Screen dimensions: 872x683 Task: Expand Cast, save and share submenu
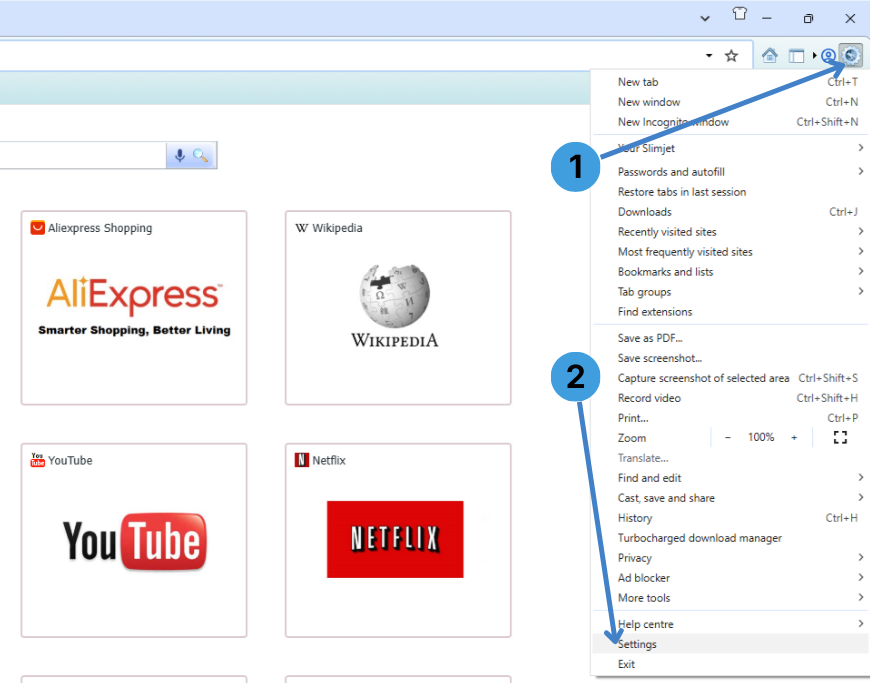coord(730,498)
